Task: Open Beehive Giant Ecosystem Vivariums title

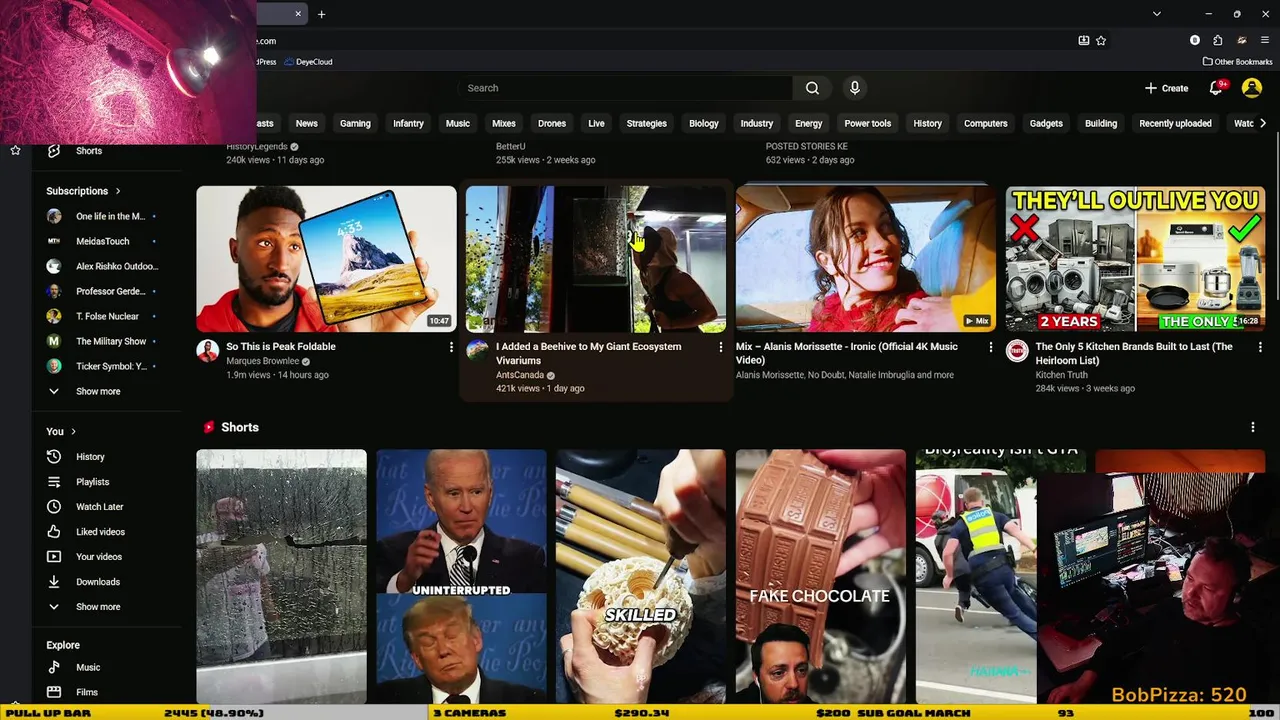Action: [x=588, y=354]
